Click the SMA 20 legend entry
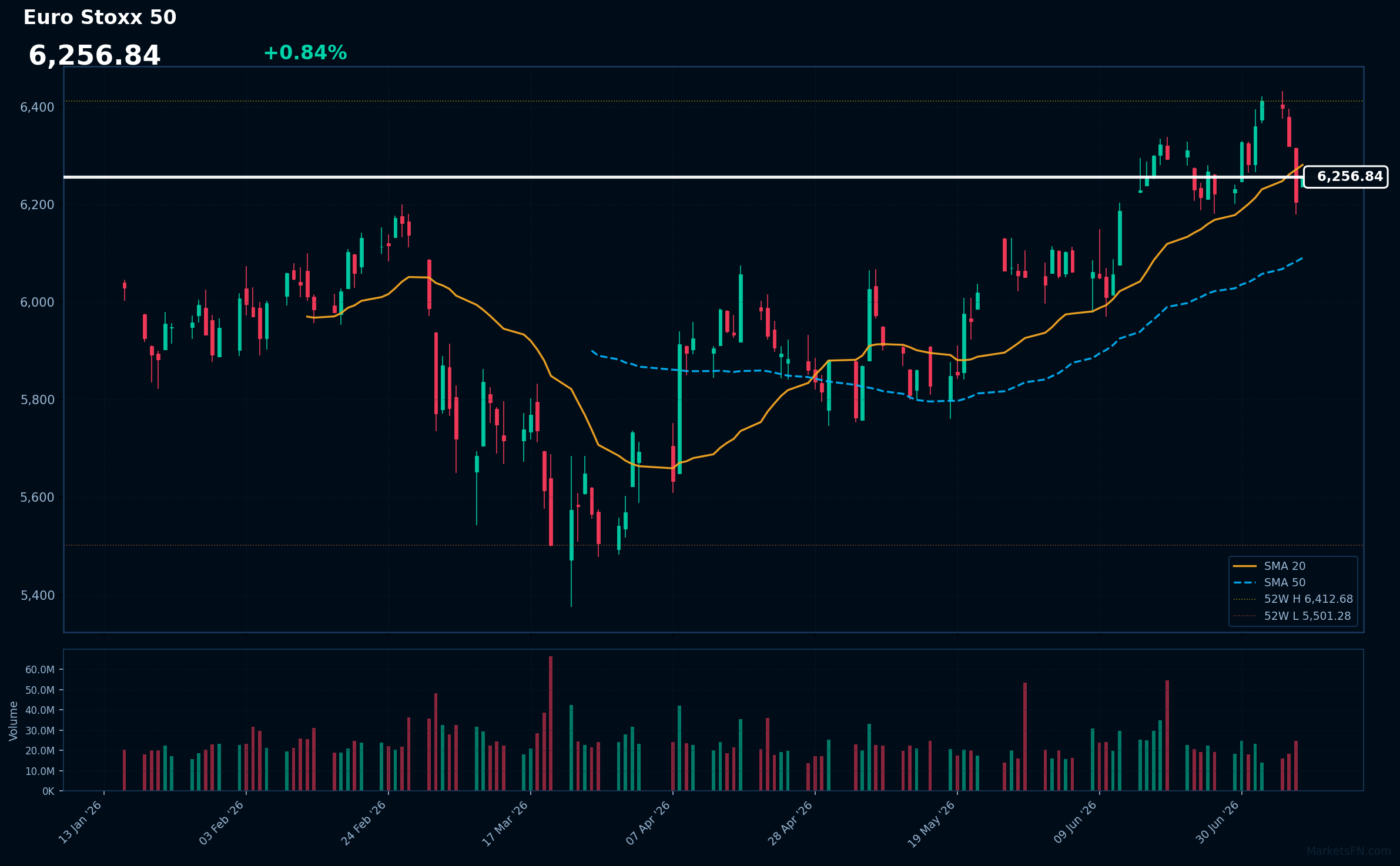 pyautogui.click(x=1270, y=566)
